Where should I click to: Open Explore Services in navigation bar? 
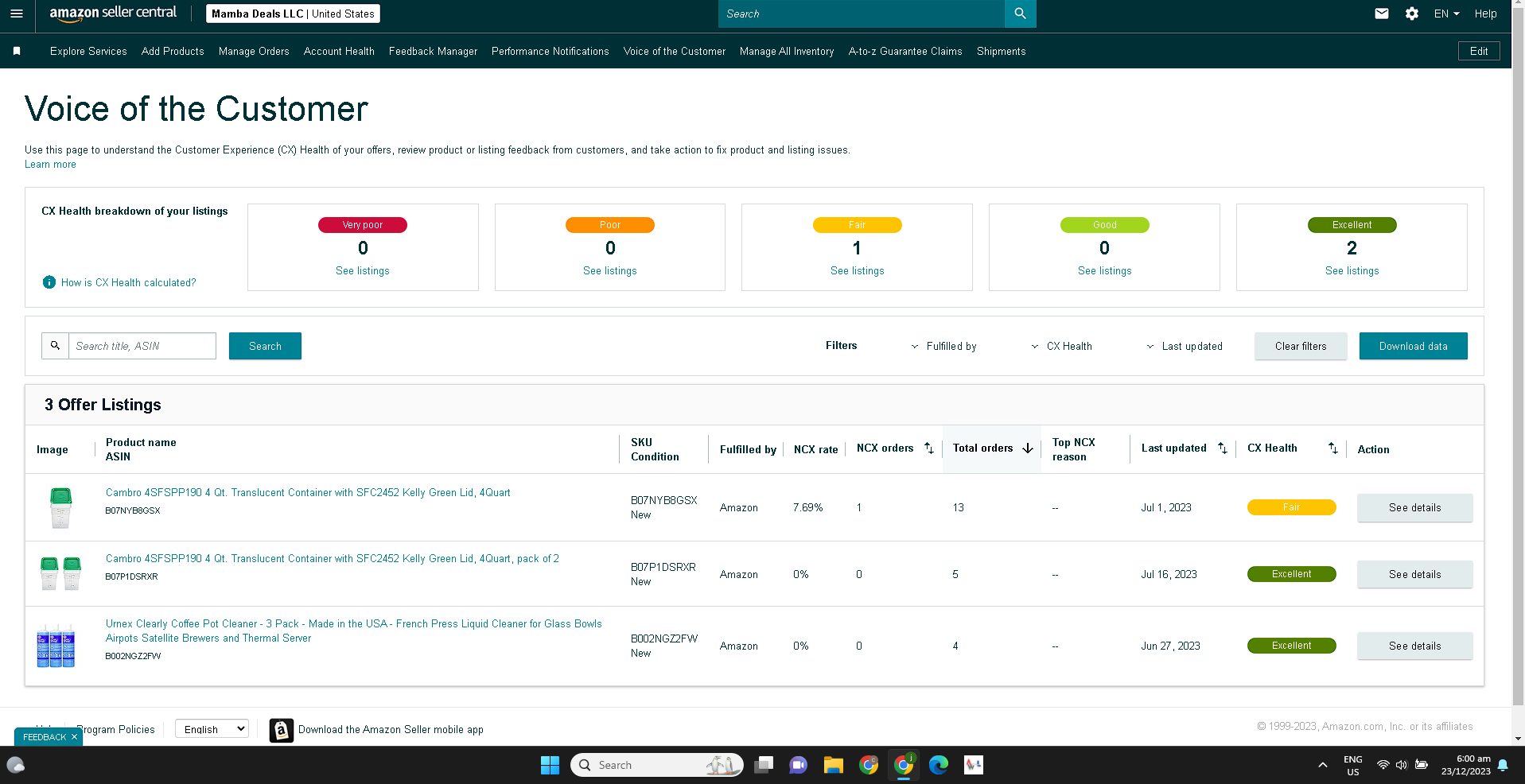[x=88, y=51]
